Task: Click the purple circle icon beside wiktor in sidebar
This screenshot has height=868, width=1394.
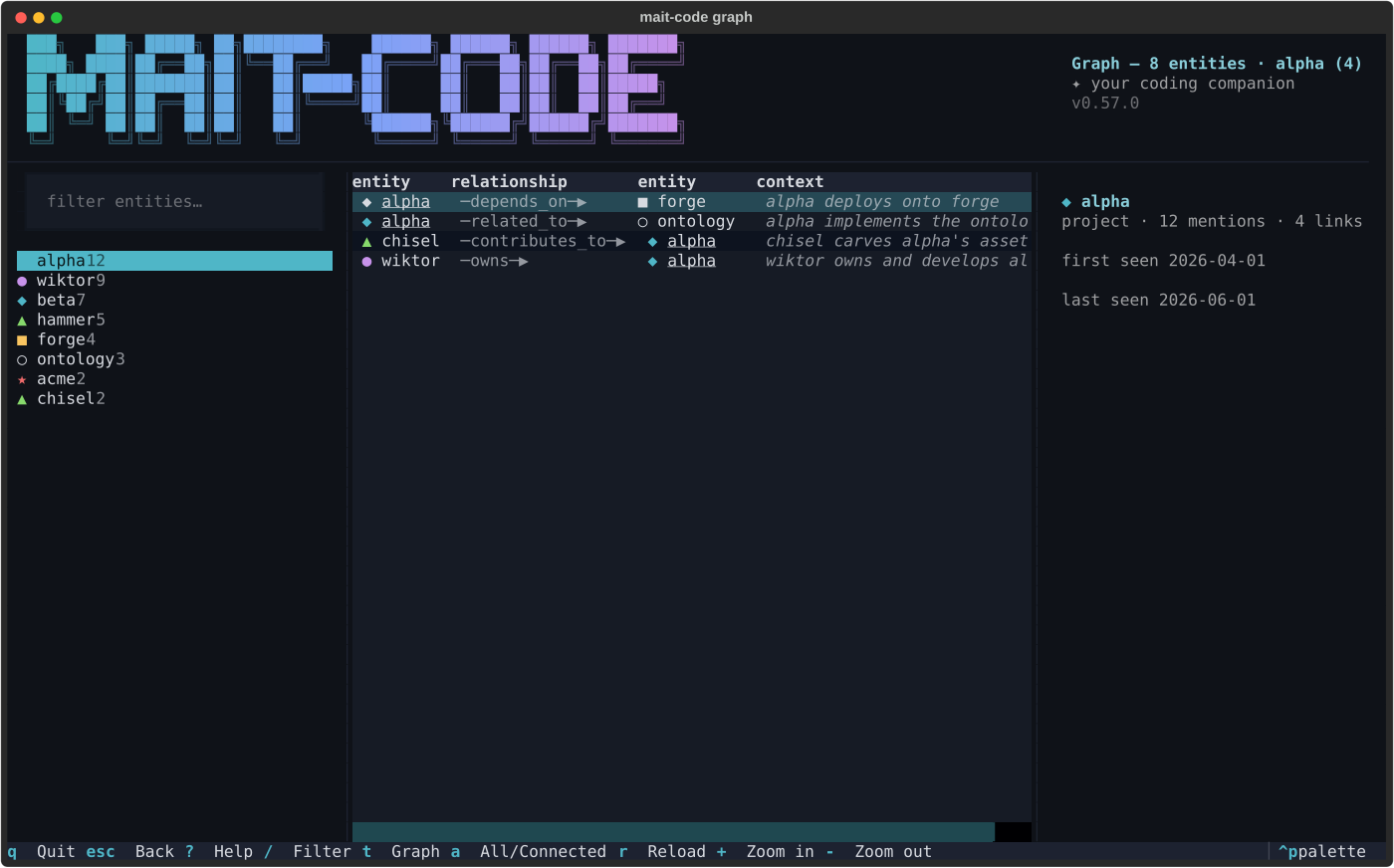Action: coord(22,281)
